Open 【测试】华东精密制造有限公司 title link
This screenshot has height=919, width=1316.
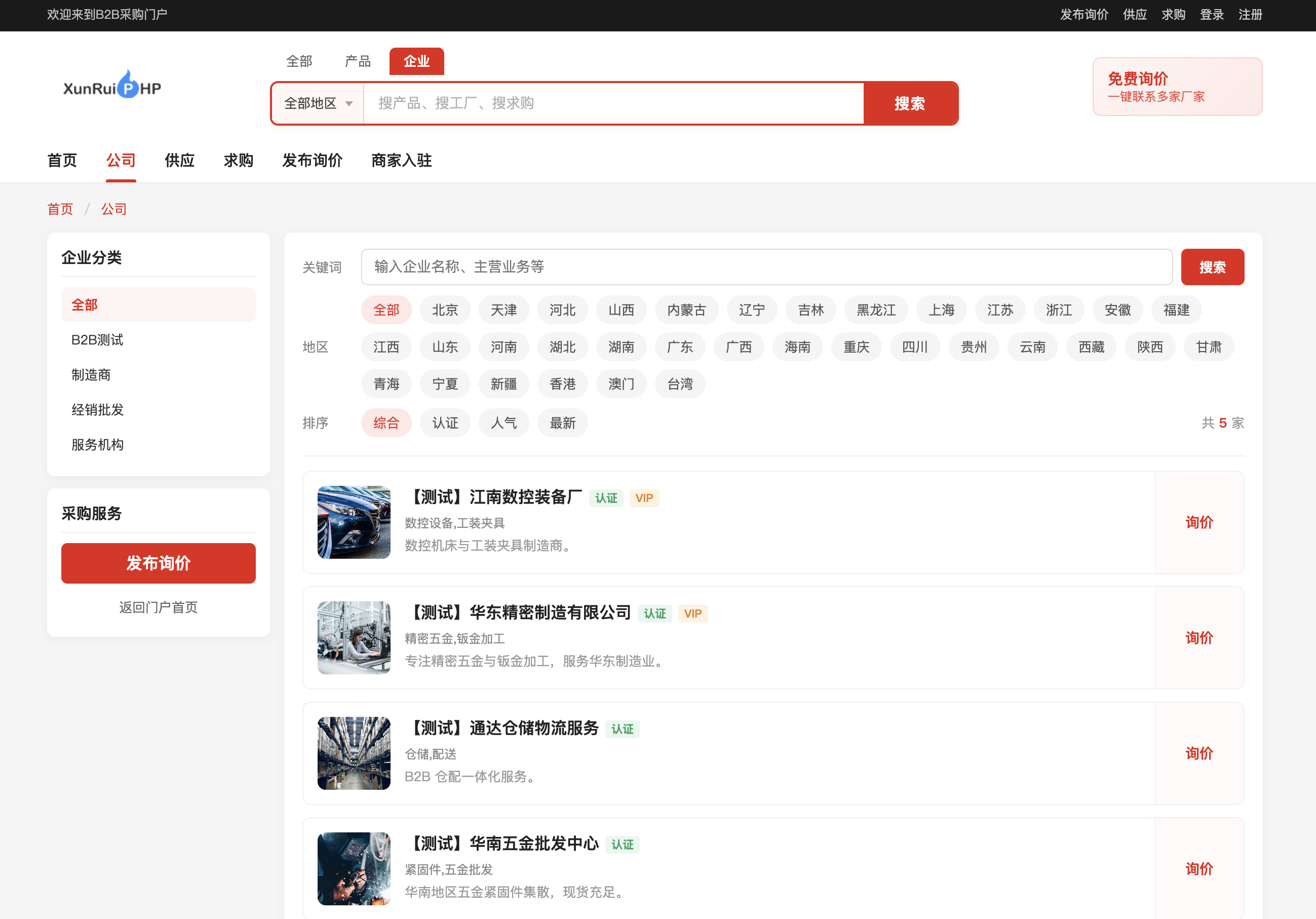pos(518,612)
